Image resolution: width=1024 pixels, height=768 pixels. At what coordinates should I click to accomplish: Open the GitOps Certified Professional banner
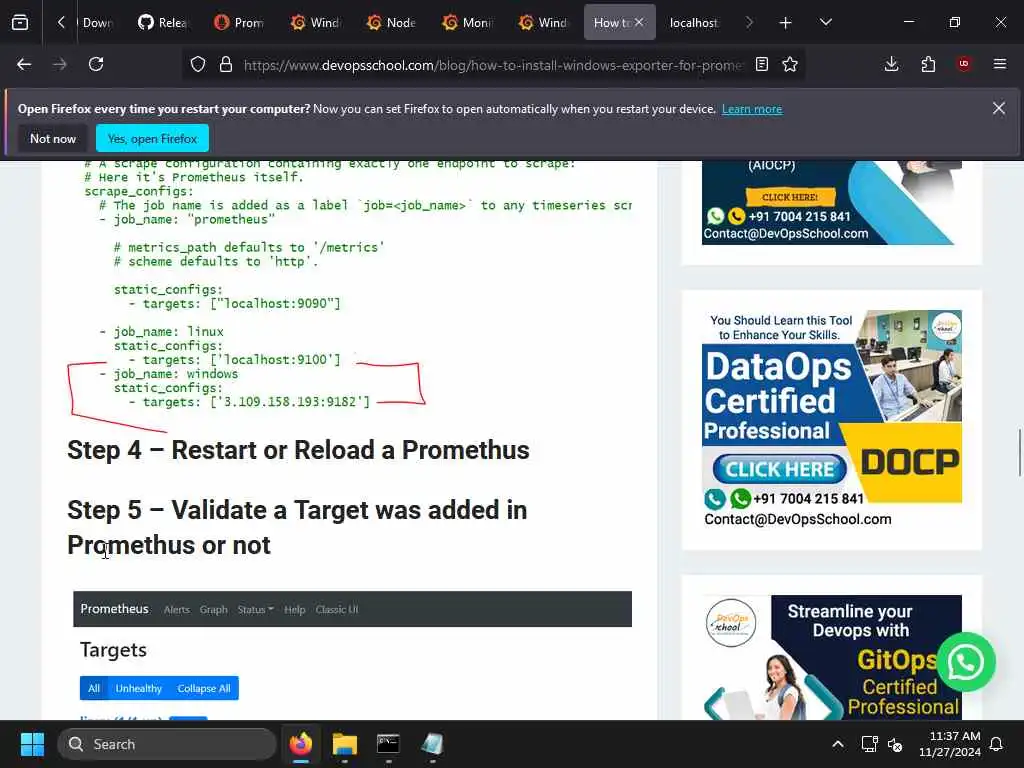click(x=832, y=657)
